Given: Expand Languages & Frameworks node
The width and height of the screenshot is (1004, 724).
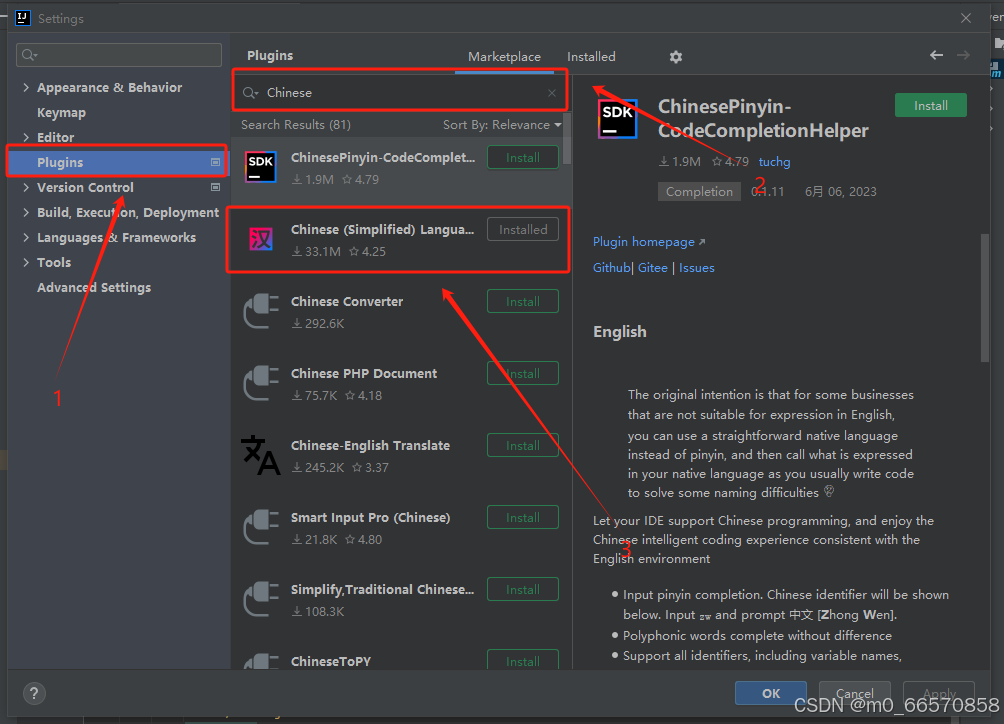Looking at the screenshot, I should 26,237.
